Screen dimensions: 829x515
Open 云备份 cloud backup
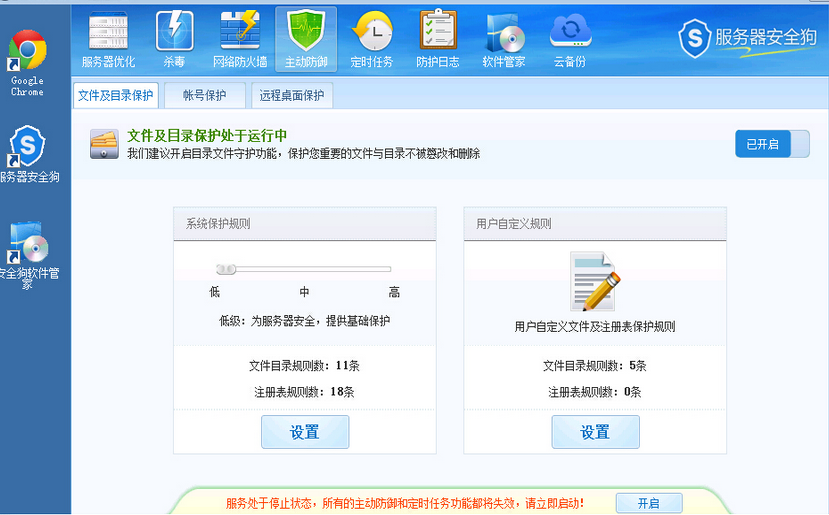click(570, 38)
